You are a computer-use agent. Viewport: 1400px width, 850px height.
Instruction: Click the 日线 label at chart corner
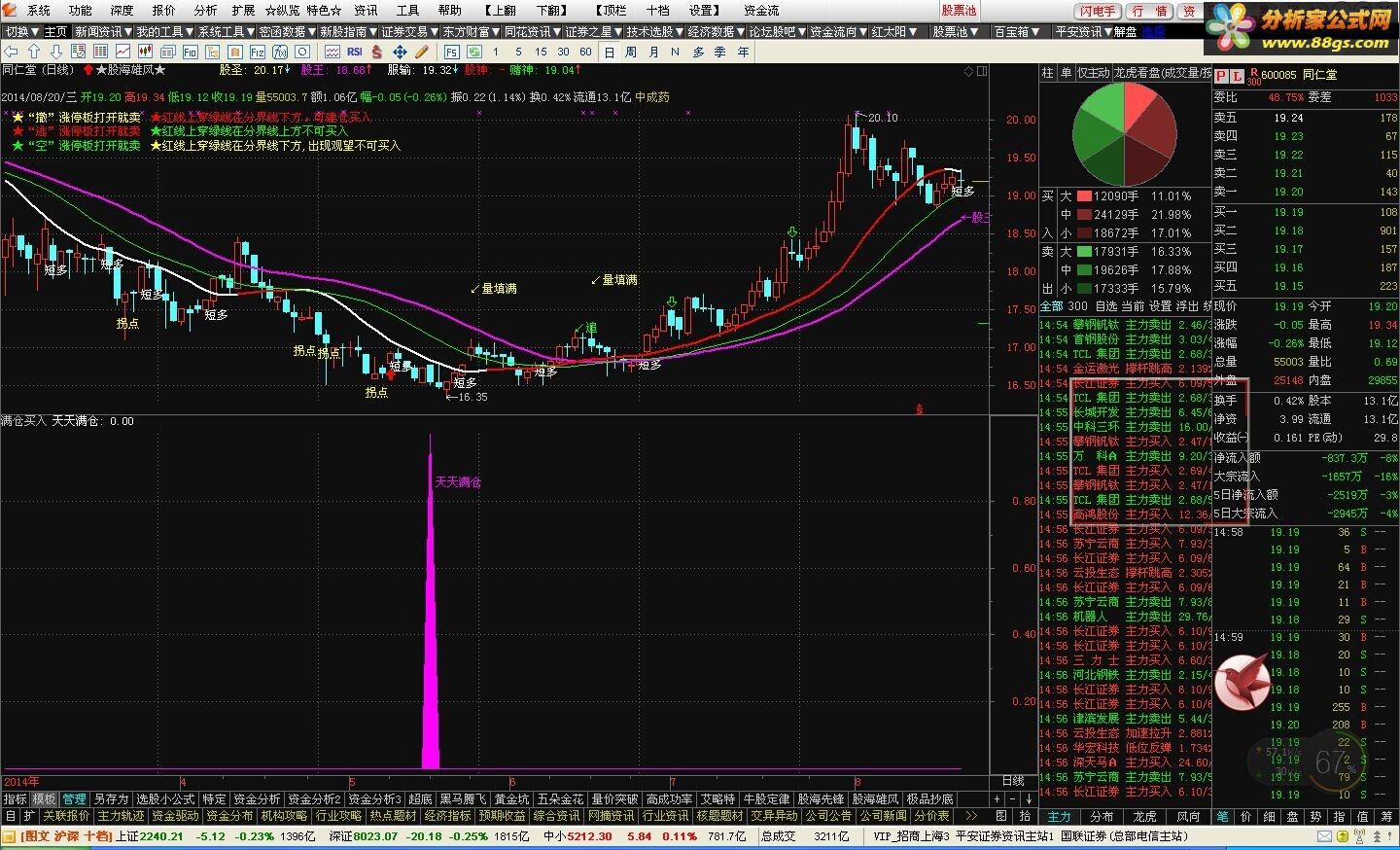click(1013, 780)
